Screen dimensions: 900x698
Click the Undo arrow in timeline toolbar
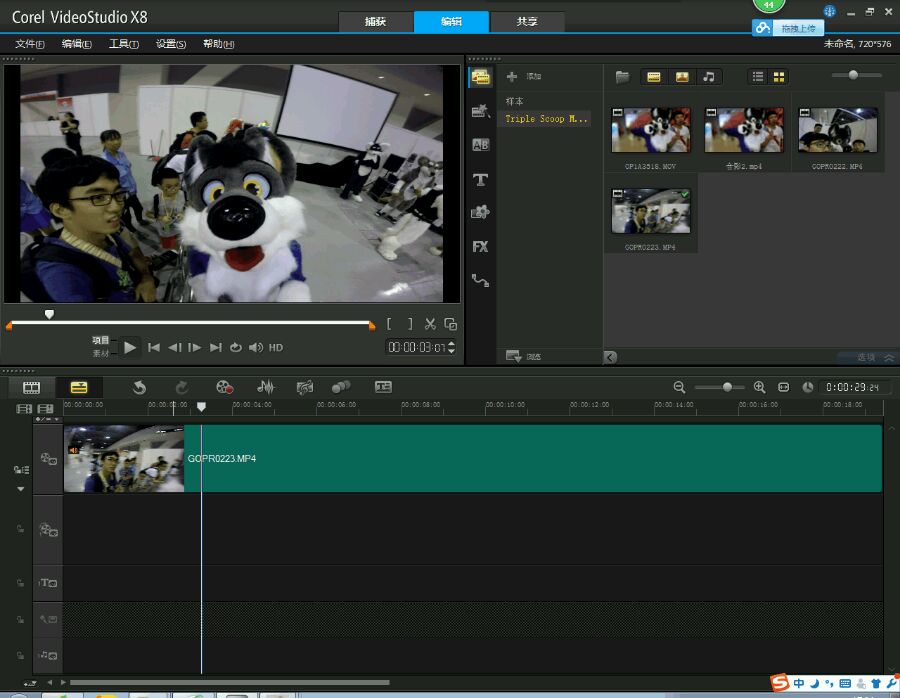pyautogui.click(x=140, y=387)
